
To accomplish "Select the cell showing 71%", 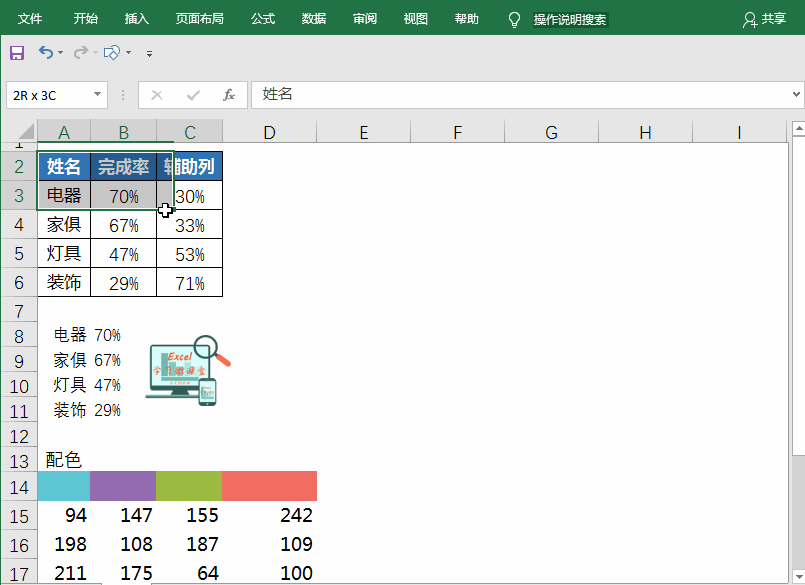I will 189,282.
